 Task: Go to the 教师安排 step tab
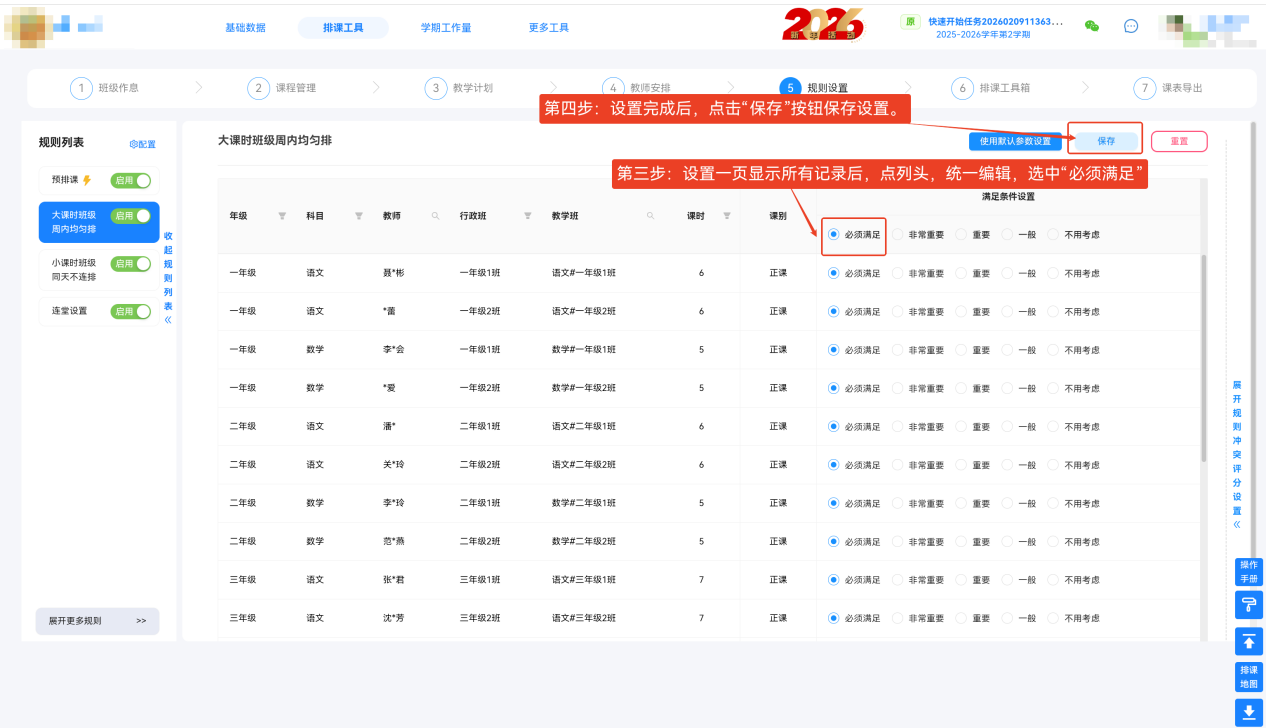637,88
